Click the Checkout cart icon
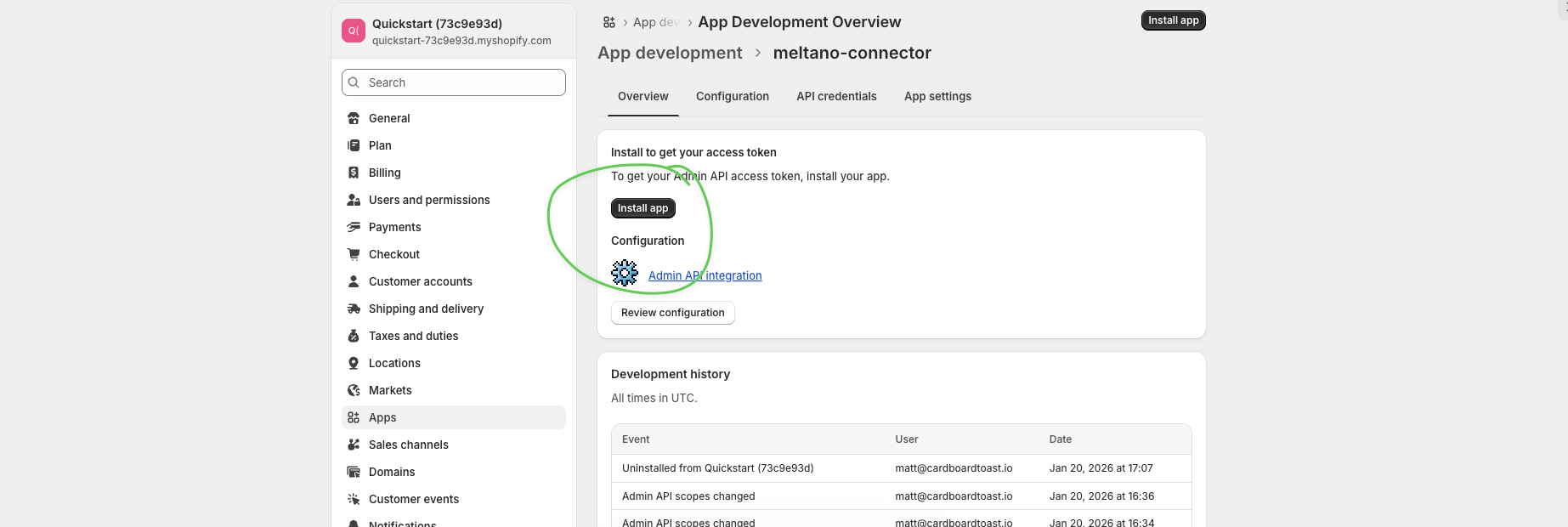This screenshot has height=527, width=1568. (354, 254)
